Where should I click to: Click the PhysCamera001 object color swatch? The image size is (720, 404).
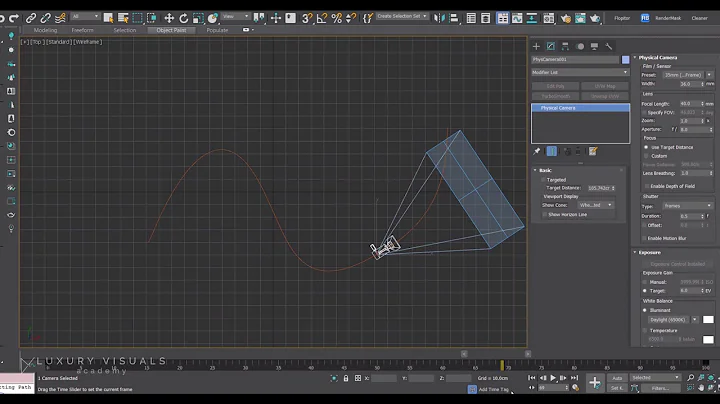click(x=625, y=60)
